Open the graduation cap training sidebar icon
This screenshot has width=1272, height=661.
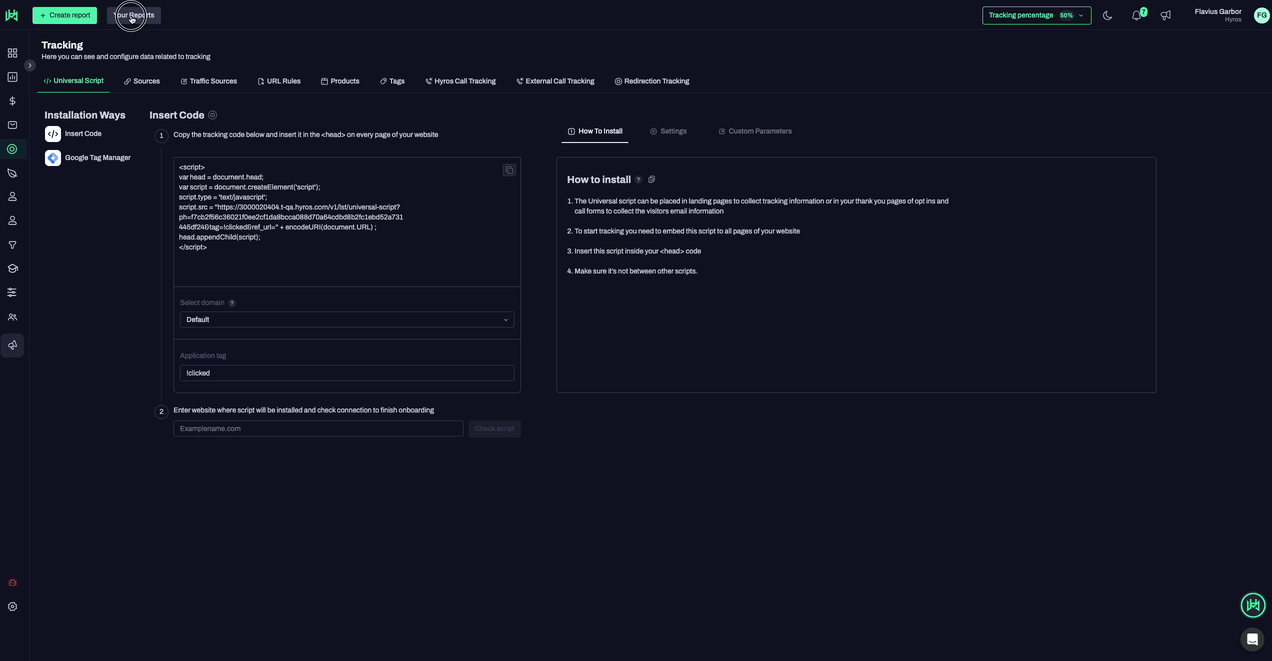click(x=12, y=269)
